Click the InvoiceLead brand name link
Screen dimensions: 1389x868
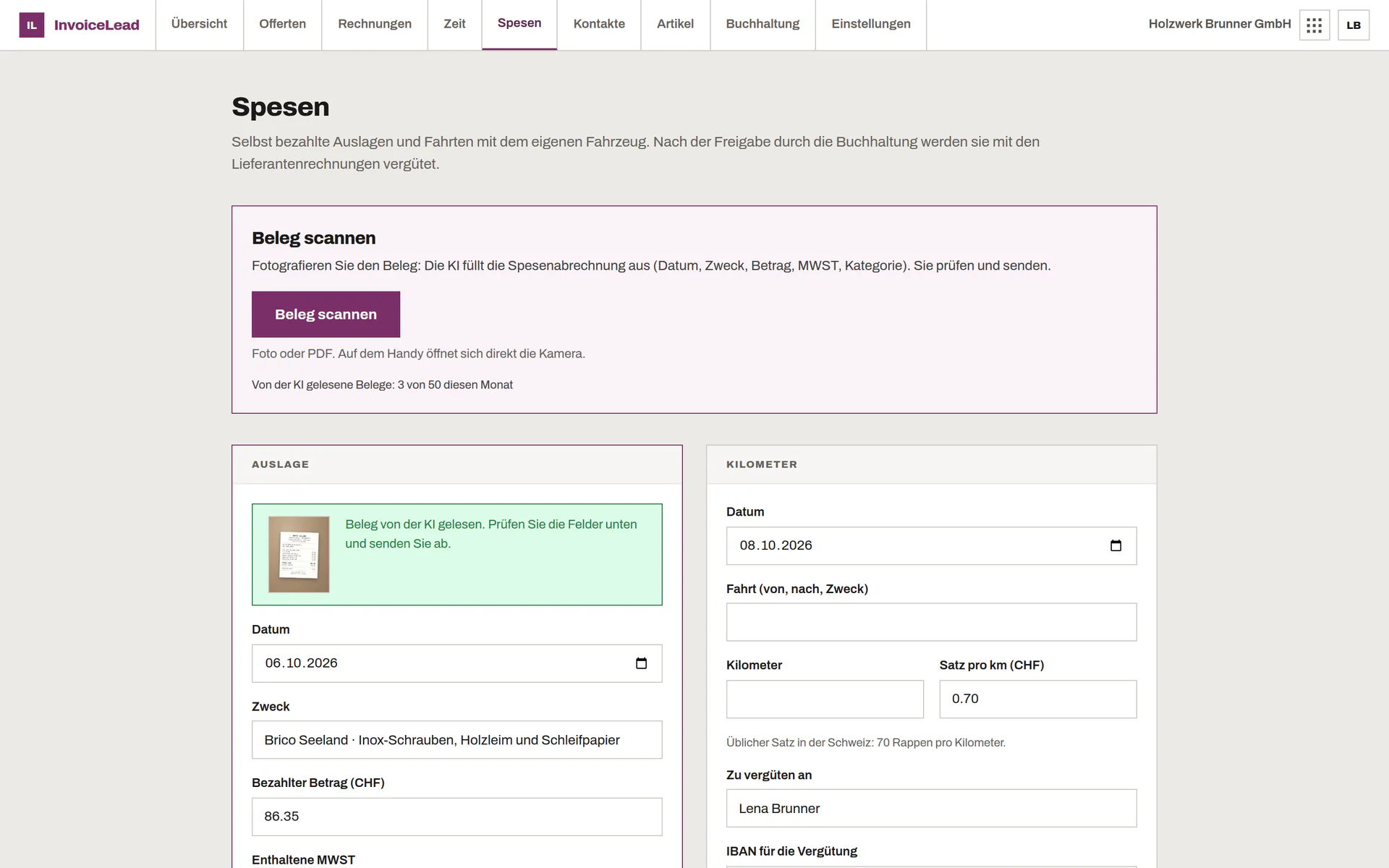97,25
